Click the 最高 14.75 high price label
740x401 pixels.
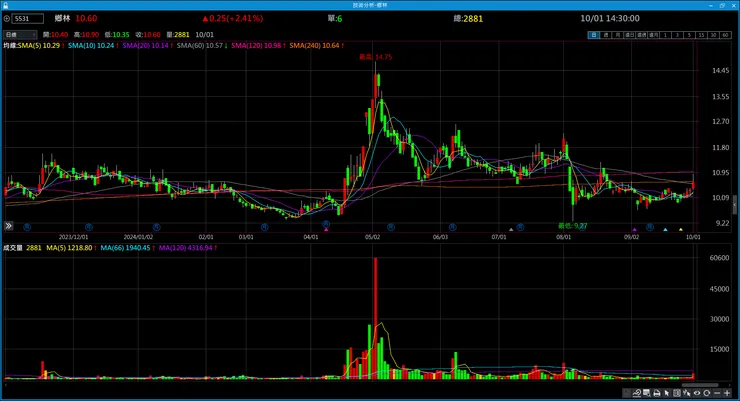coord(376,57)
